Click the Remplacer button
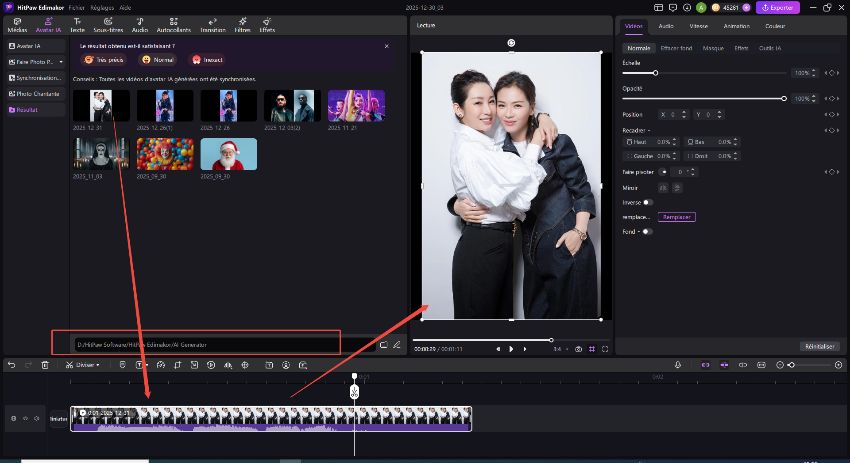This screenshot has height=463, width=850. pyautogui.click(x=676, y=217)
